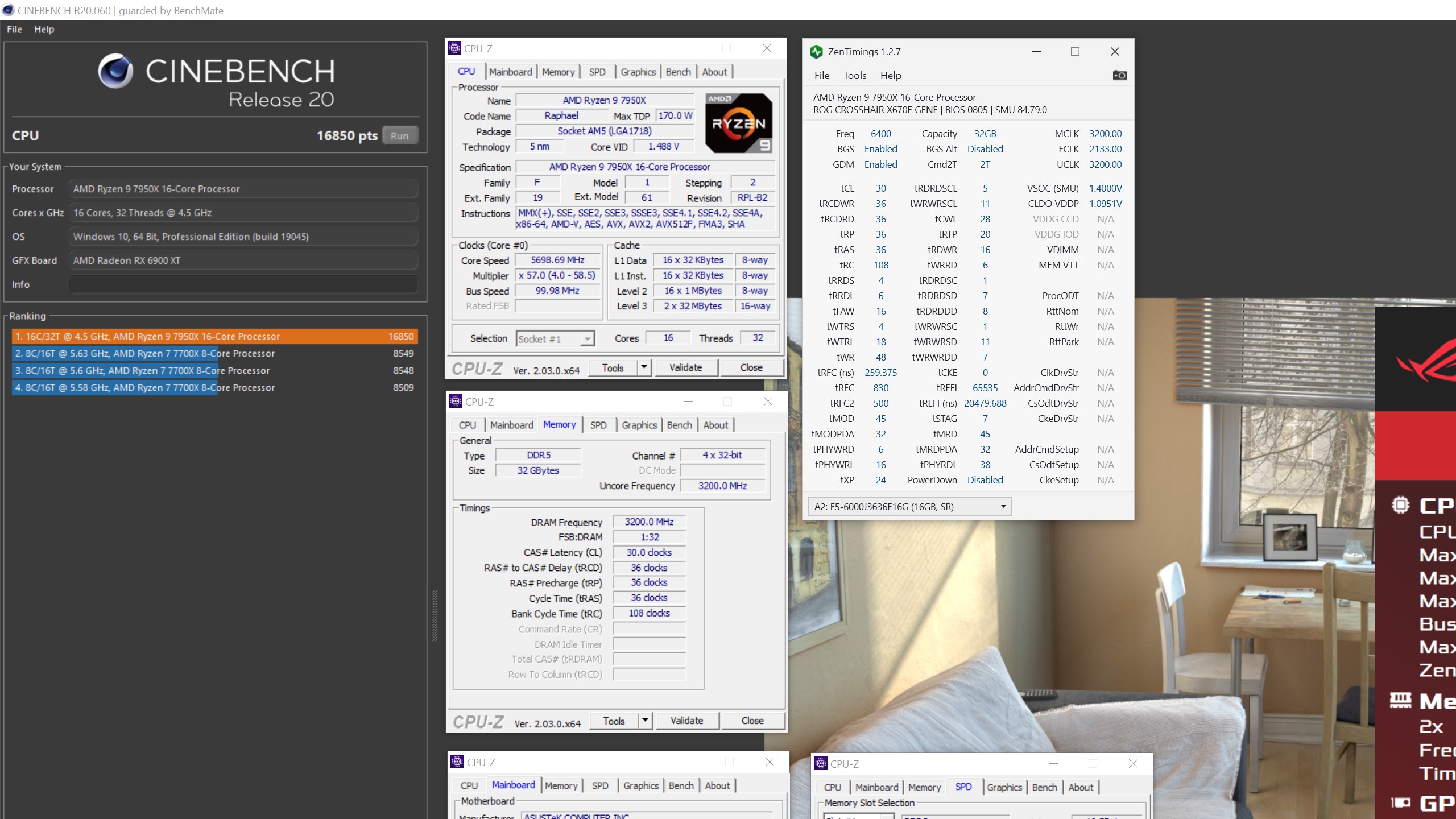Viewport: 1456px width, 819px height.
Task: Select Graphics tab in Mainboard CPU-Z window
Action: pyautogui.click(x=641, y=785)
